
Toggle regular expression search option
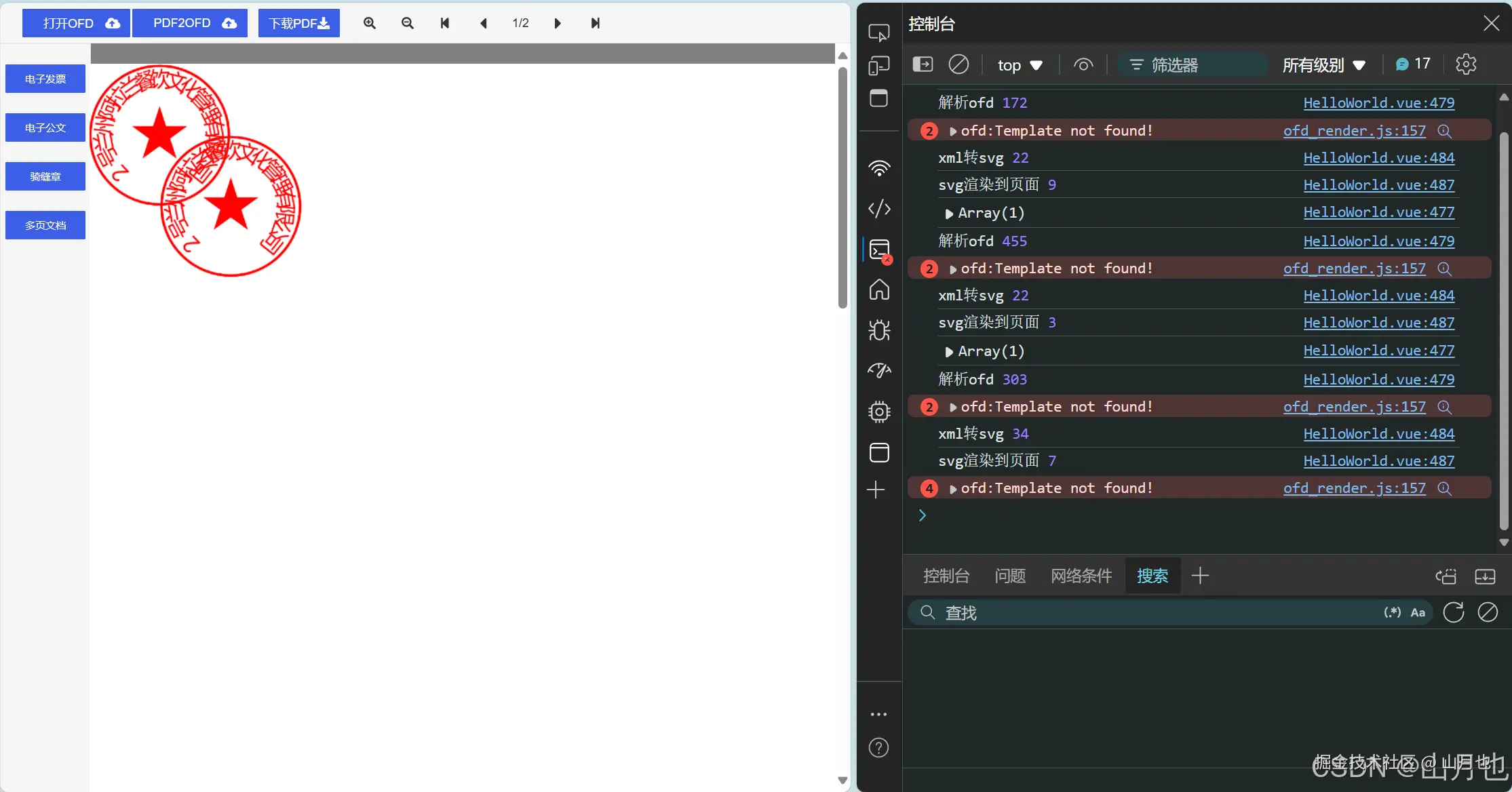1392,612
